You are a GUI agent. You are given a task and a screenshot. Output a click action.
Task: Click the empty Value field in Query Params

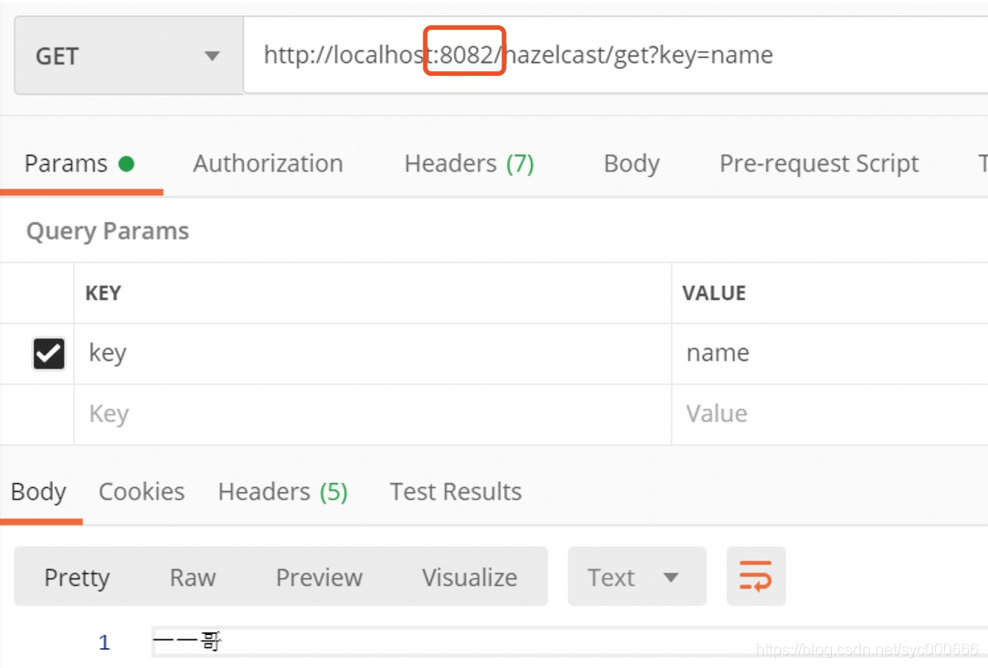pyautogui.click(x=800, y=413)
